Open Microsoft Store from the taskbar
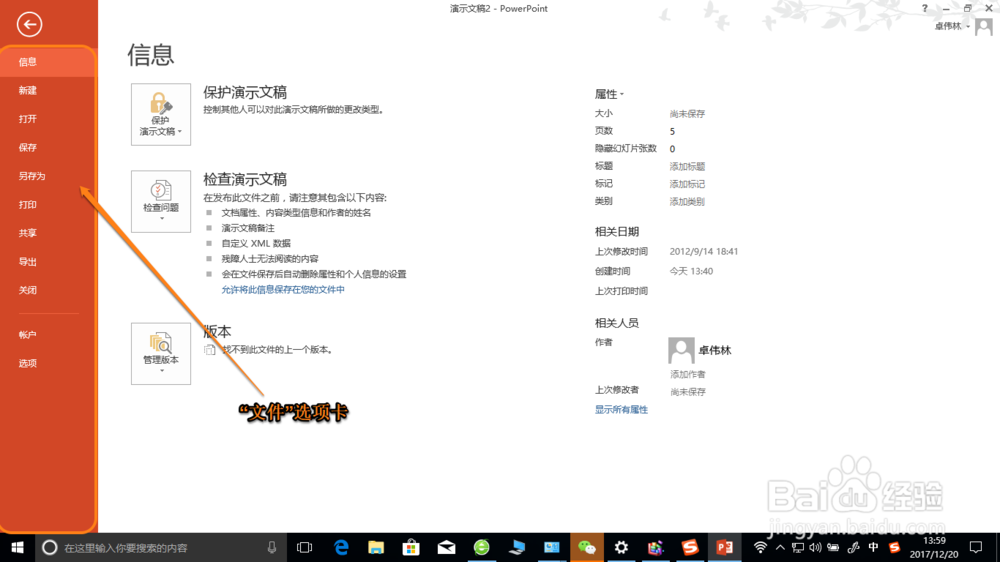Screen dimensions: 1000x562 pyautogui.click(x=411, y=547)
